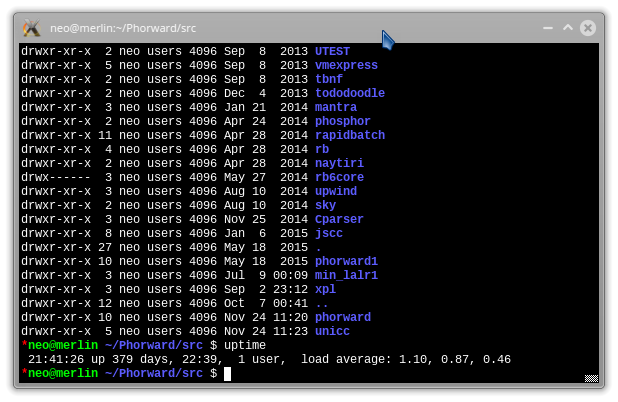Screen dimensions: 618x402
Task: Click the terminal app icon in title bar
Action: pos(32,28)
